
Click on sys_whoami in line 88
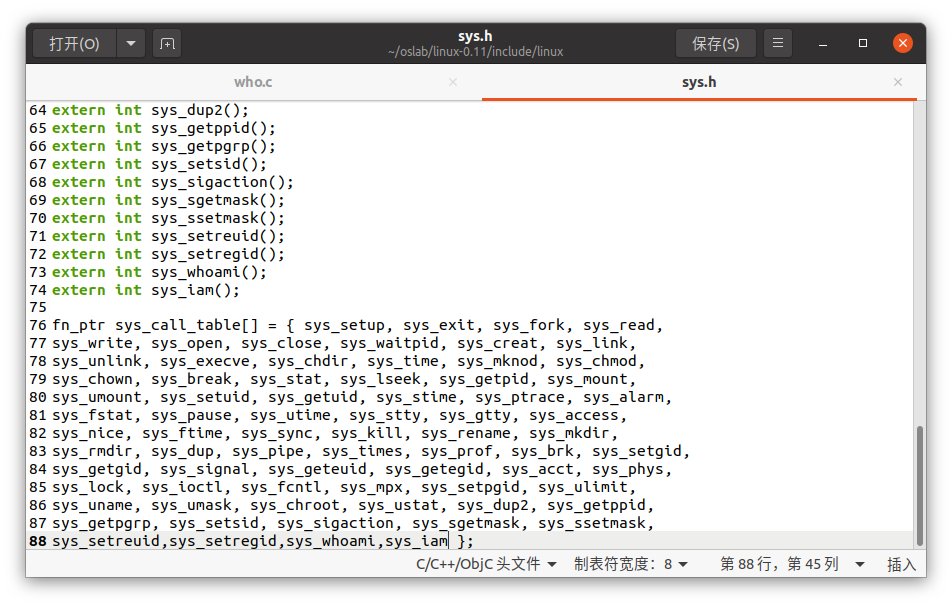pos(331,541)
